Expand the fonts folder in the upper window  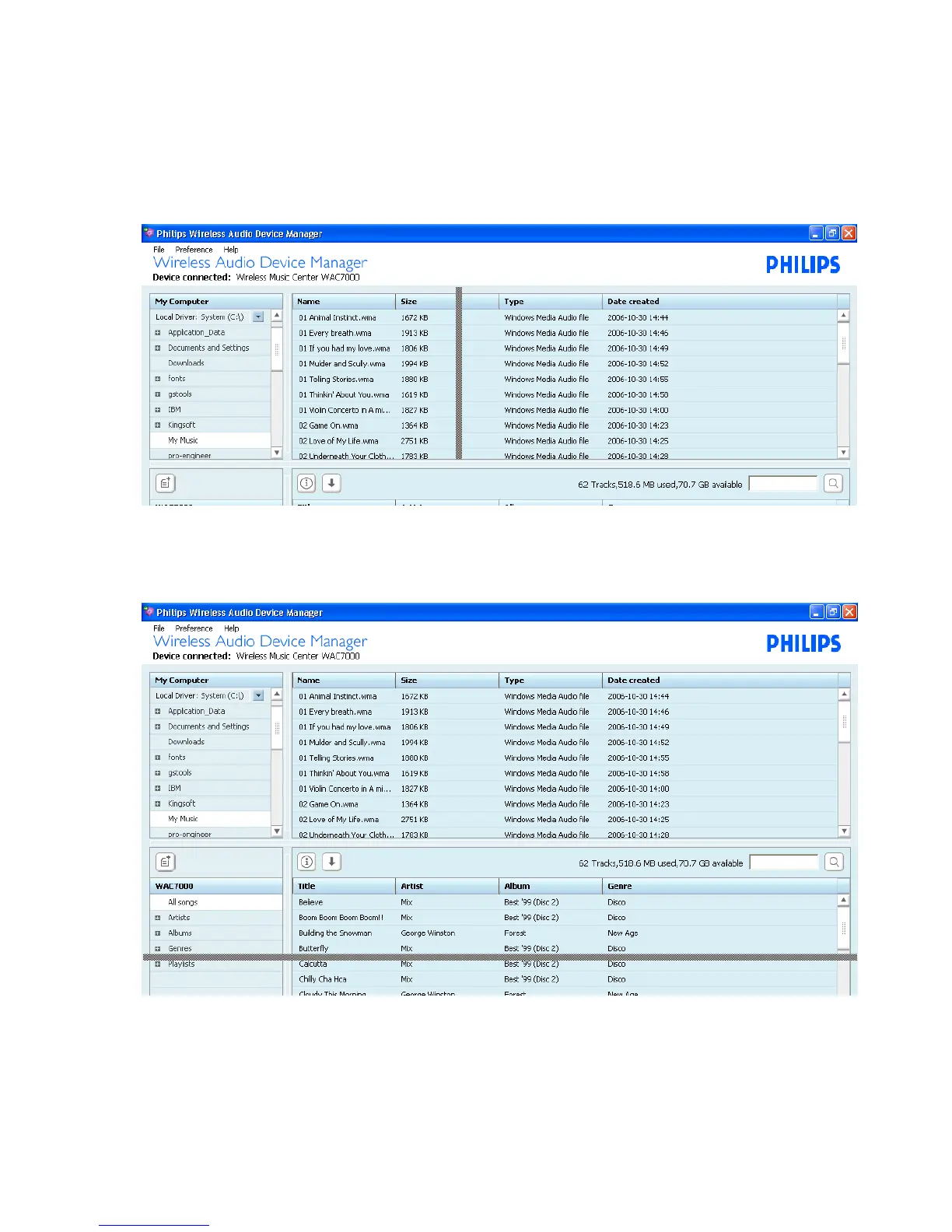click(158, 379)
